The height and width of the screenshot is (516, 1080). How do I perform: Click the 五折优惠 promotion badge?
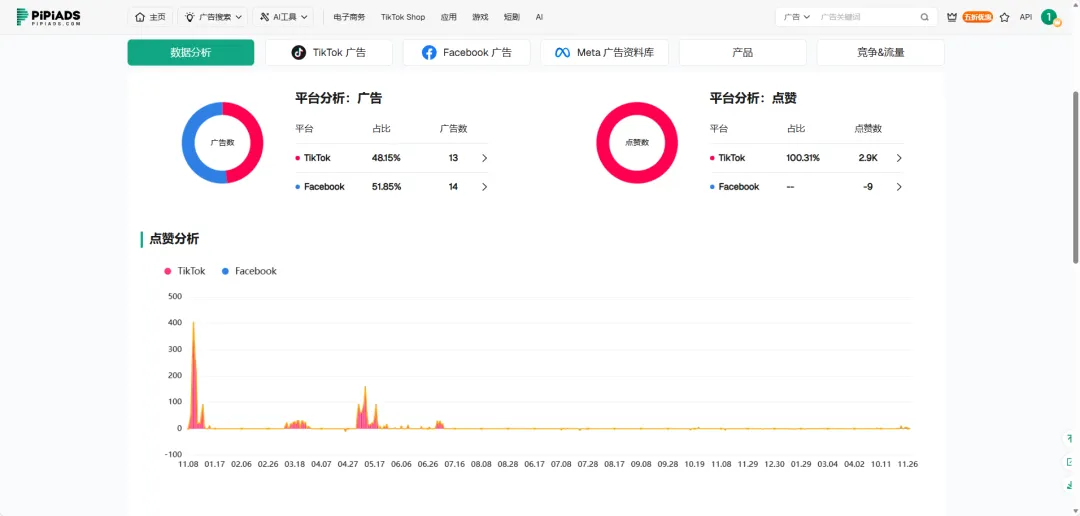coord(978,17)
